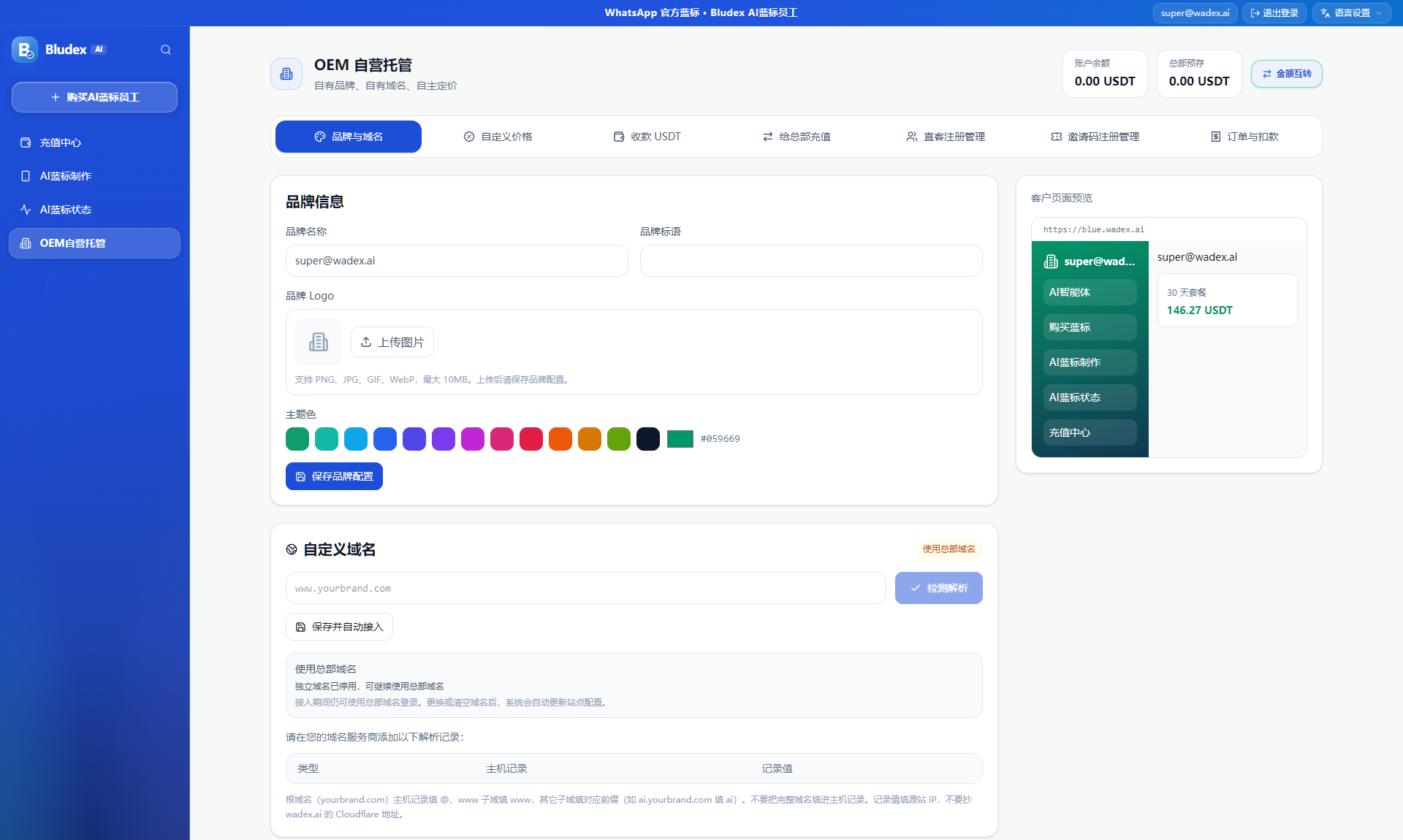Pick the emerald green theme swatch
Viewport: 1403px width, 840px height.
(x=297, y=439)
